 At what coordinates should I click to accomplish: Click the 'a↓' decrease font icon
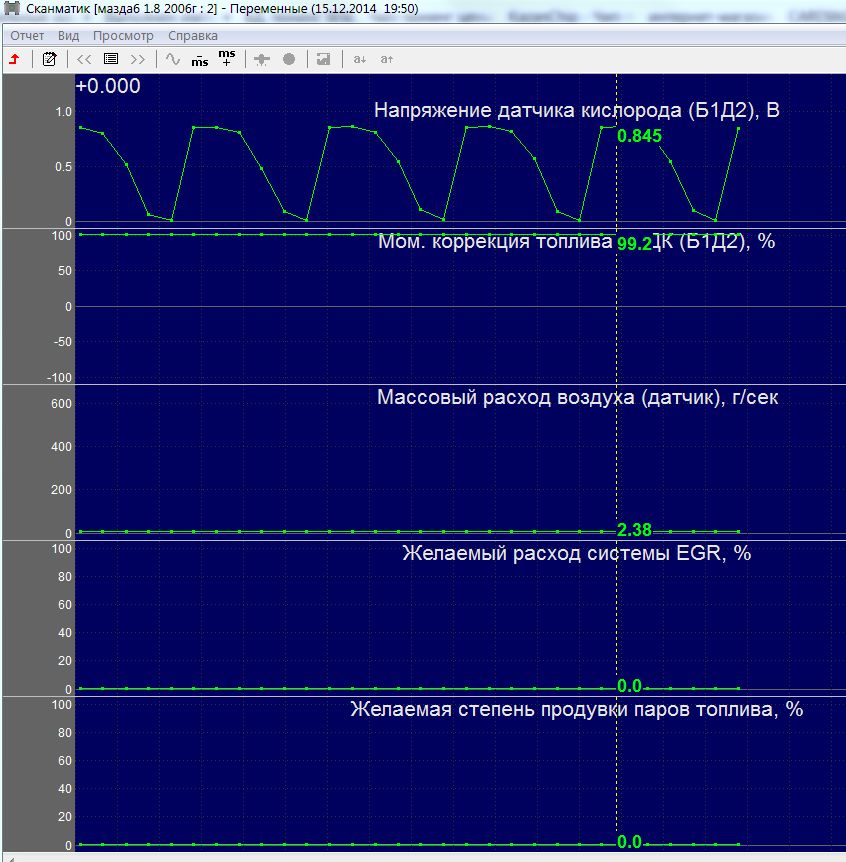click(359, 59)
